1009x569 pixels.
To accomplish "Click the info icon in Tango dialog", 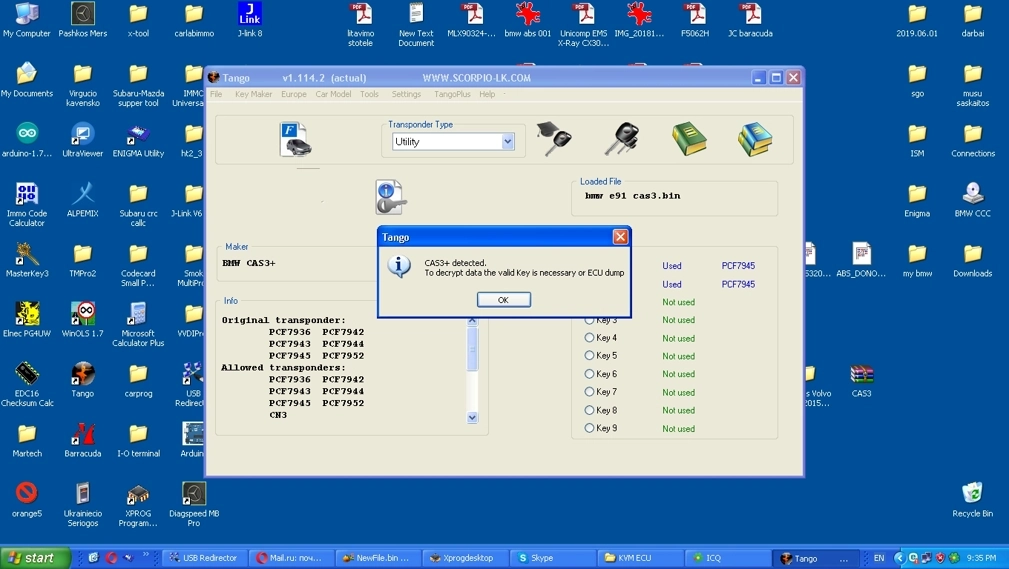I will [x=400, y=265].
